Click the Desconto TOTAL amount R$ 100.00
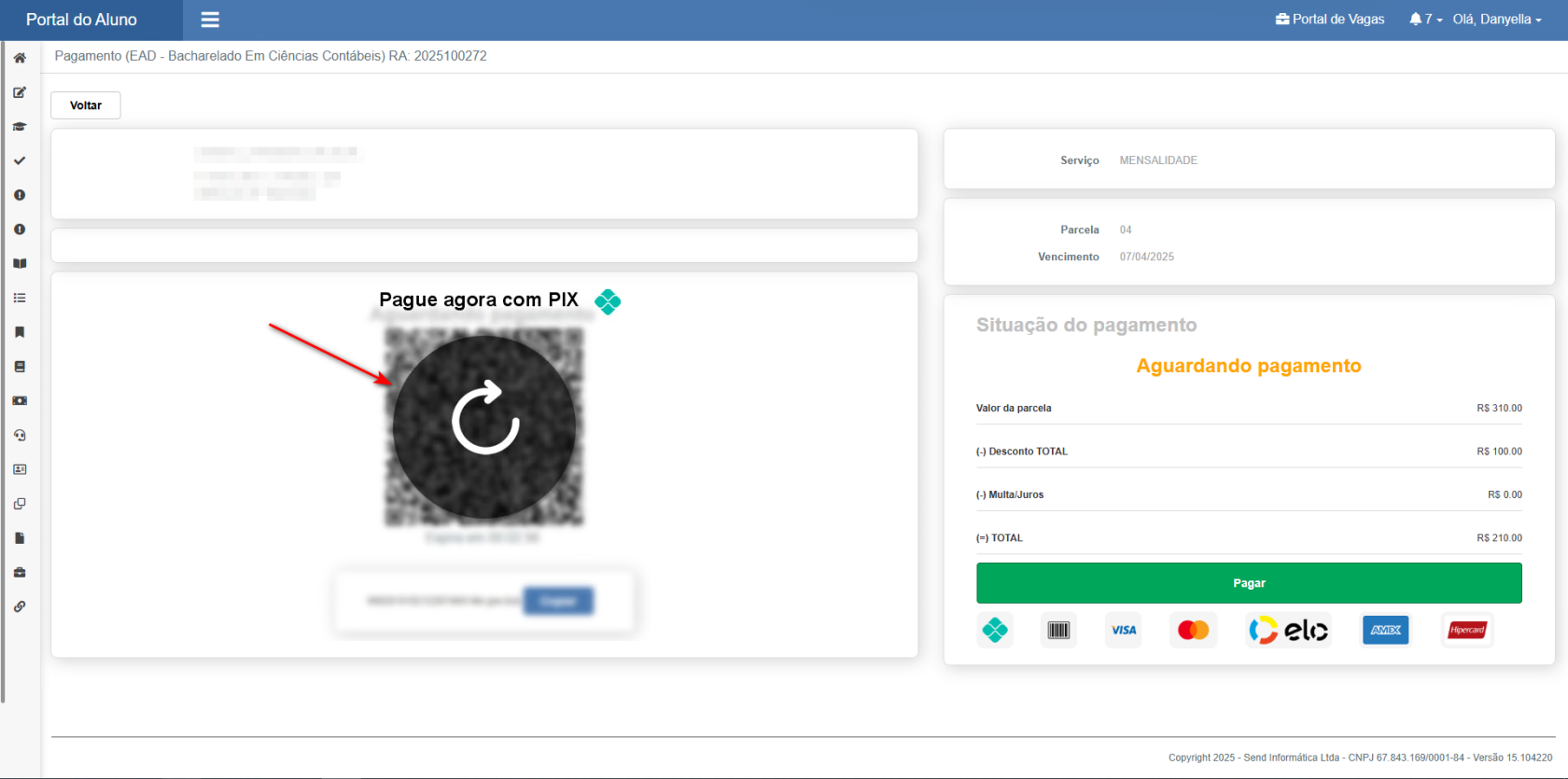 click(x=1499, y=452)
